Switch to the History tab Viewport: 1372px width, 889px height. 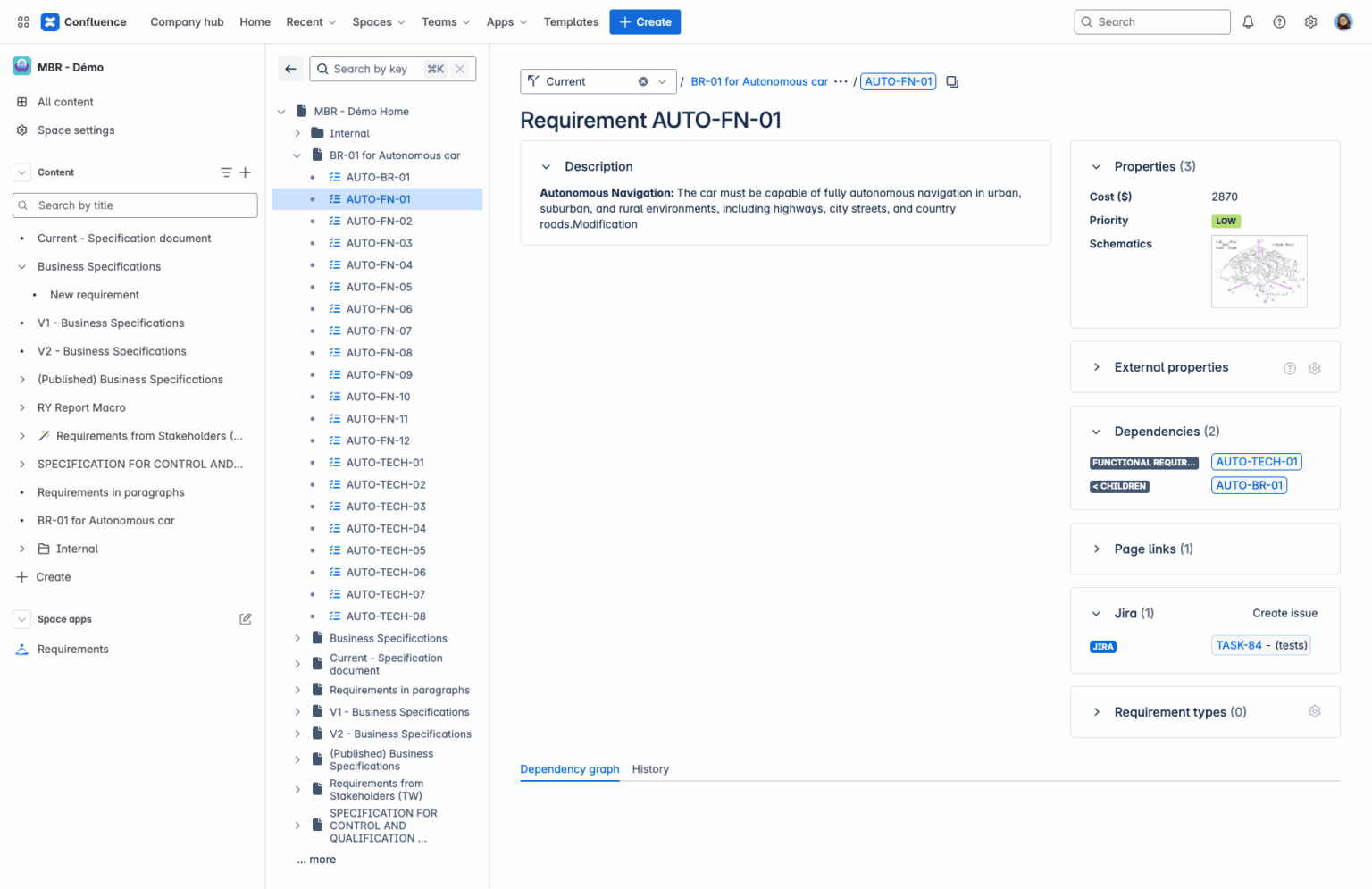(650, 769)
